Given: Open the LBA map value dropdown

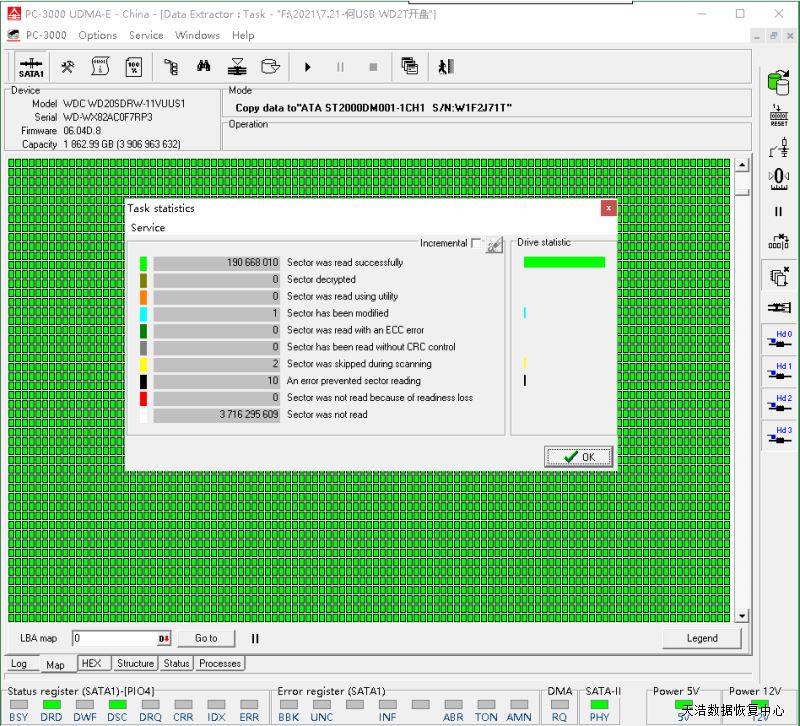Looking at the screenshot, I should point(164,638).
